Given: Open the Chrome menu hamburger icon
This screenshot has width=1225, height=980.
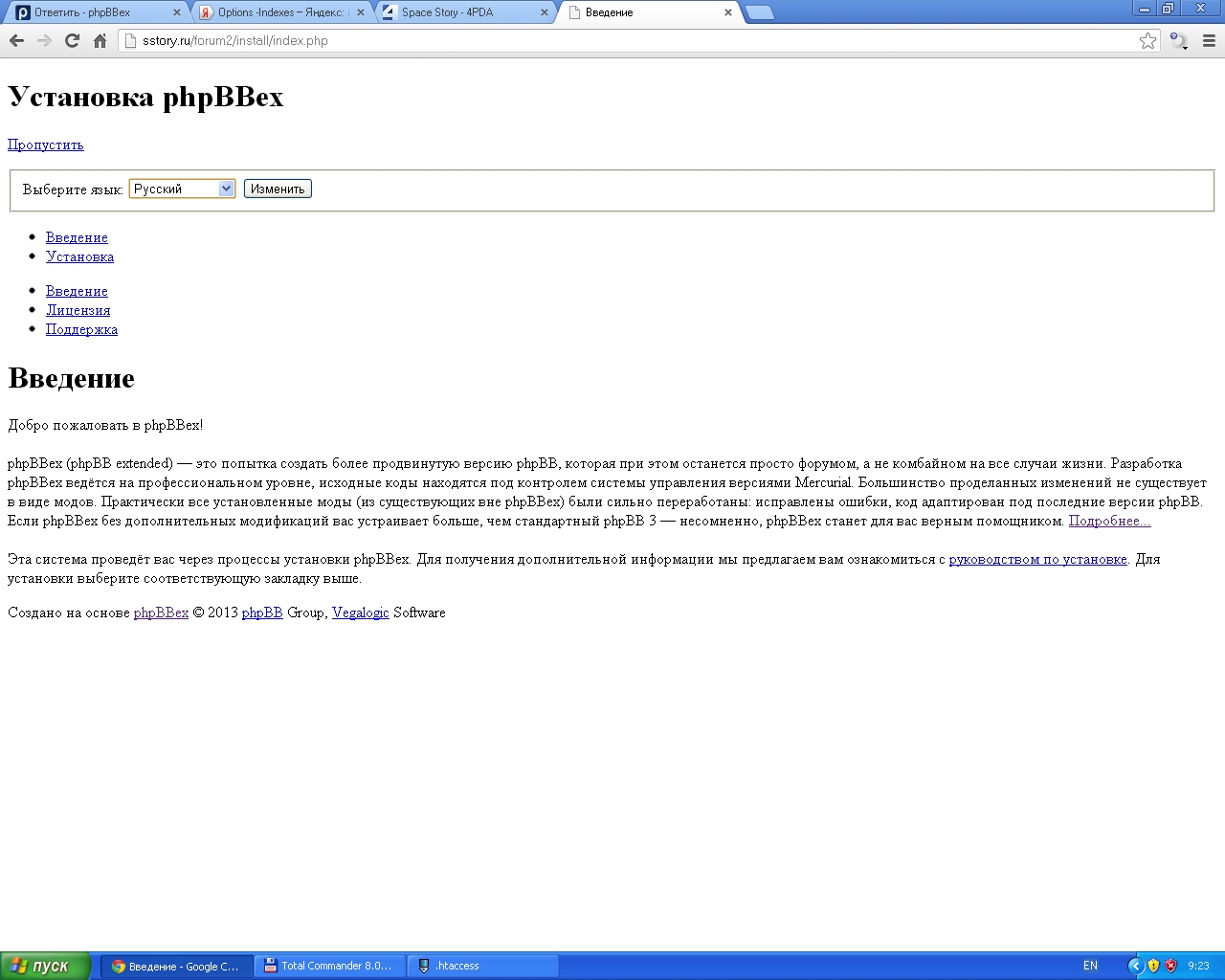Looking at the screenshot, I should 1209,40.
